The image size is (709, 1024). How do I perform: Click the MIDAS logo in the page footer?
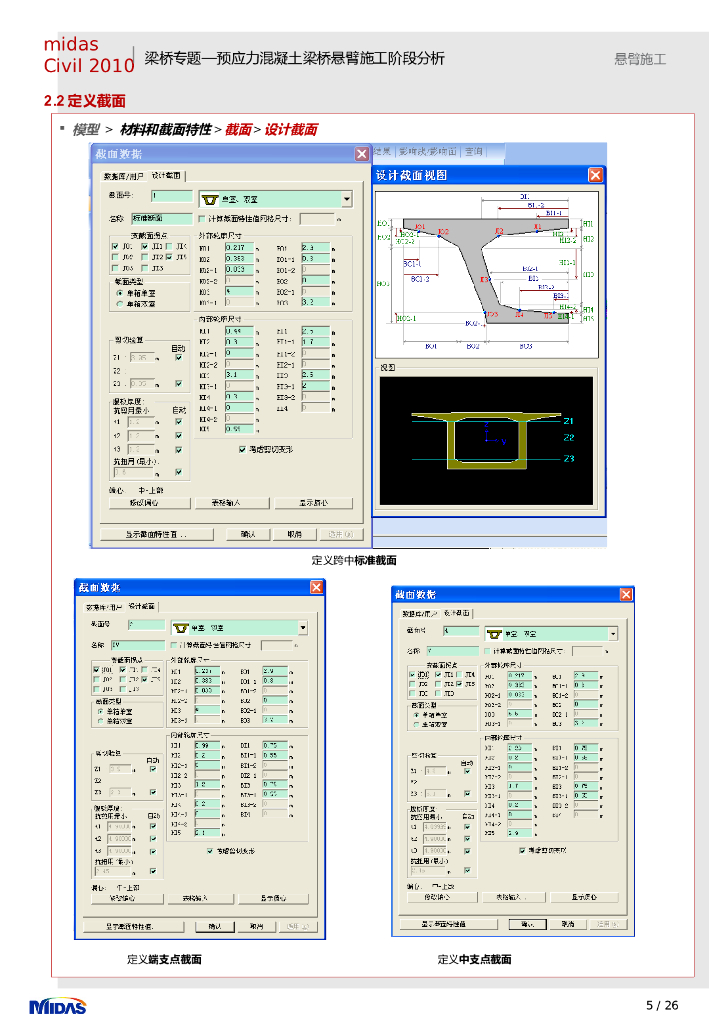pyautogui.click(x=58, y=1005)
